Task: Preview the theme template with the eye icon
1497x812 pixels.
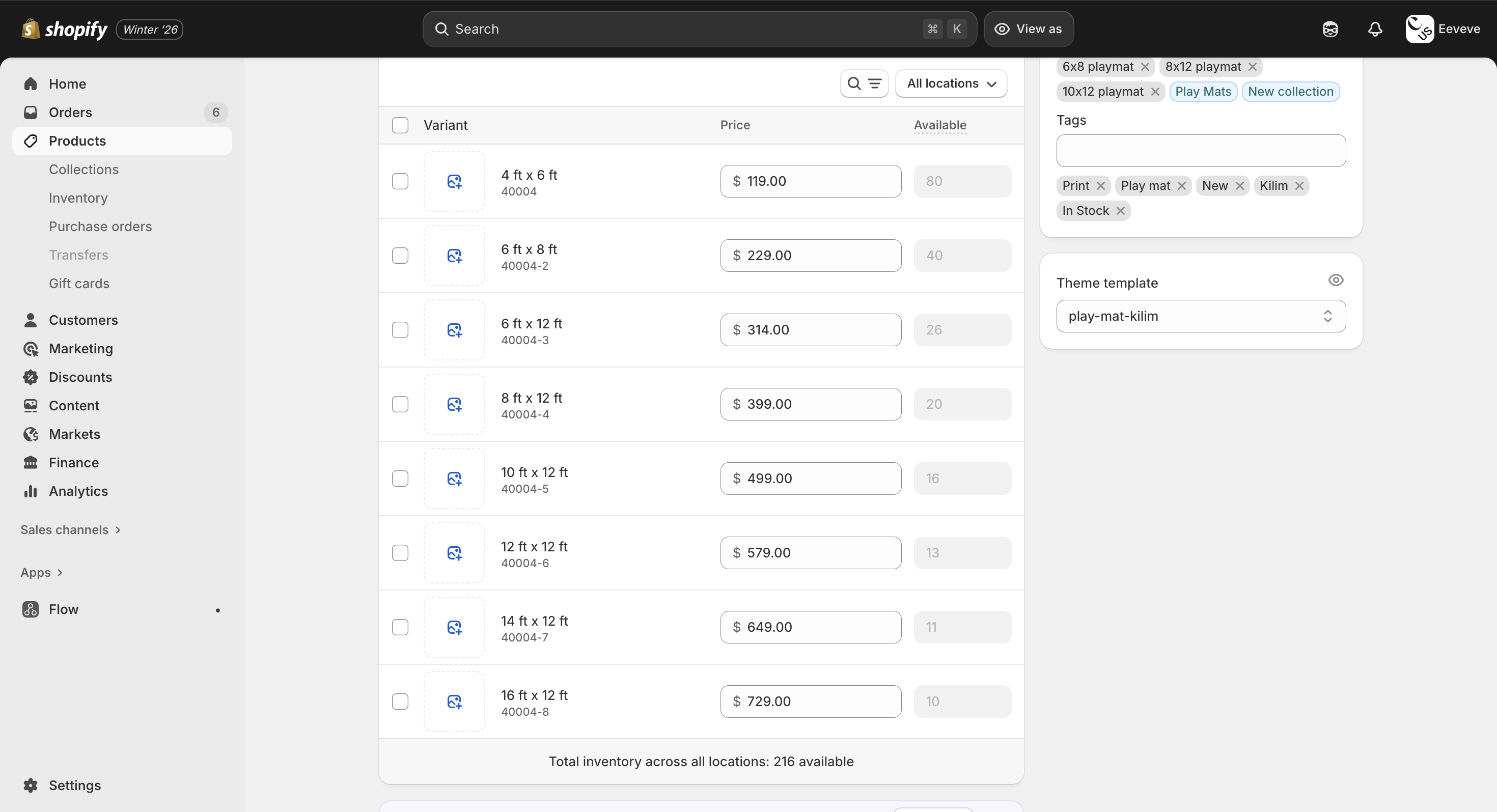Action: click(1336, 280)
